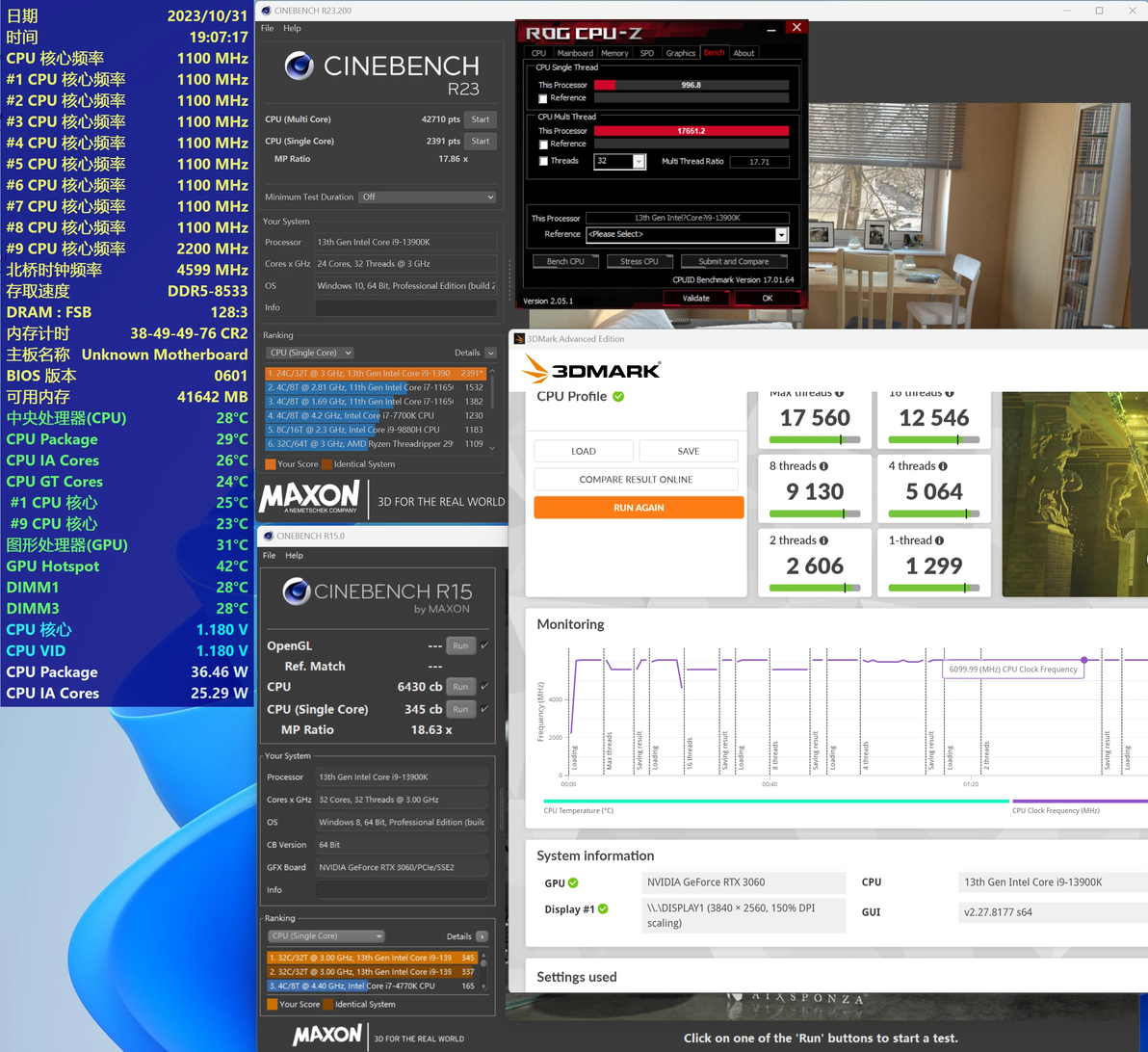Switch to the Graphics tab in CPU-Z
The height and width of the screenshot is (1052, 1148).
[x=680, y=53]
